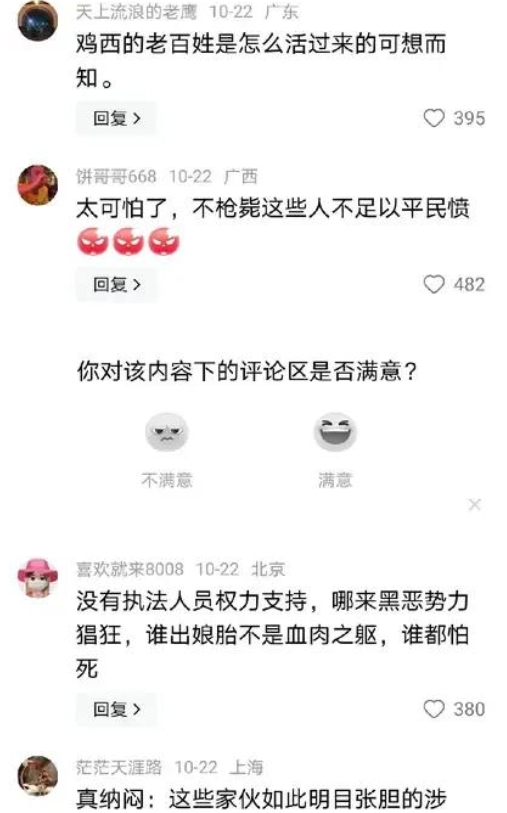Select the 满意 laughing face
This screenshot has width=507, height=813.
coord(335,432)
